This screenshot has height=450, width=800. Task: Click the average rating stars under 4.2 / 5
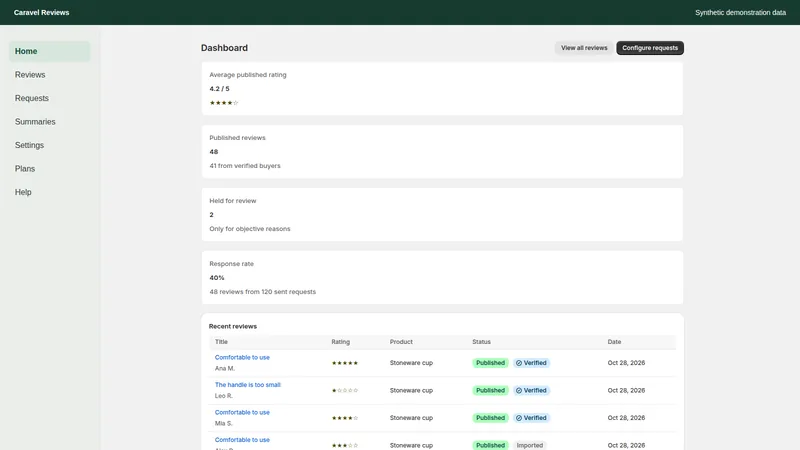223,103
